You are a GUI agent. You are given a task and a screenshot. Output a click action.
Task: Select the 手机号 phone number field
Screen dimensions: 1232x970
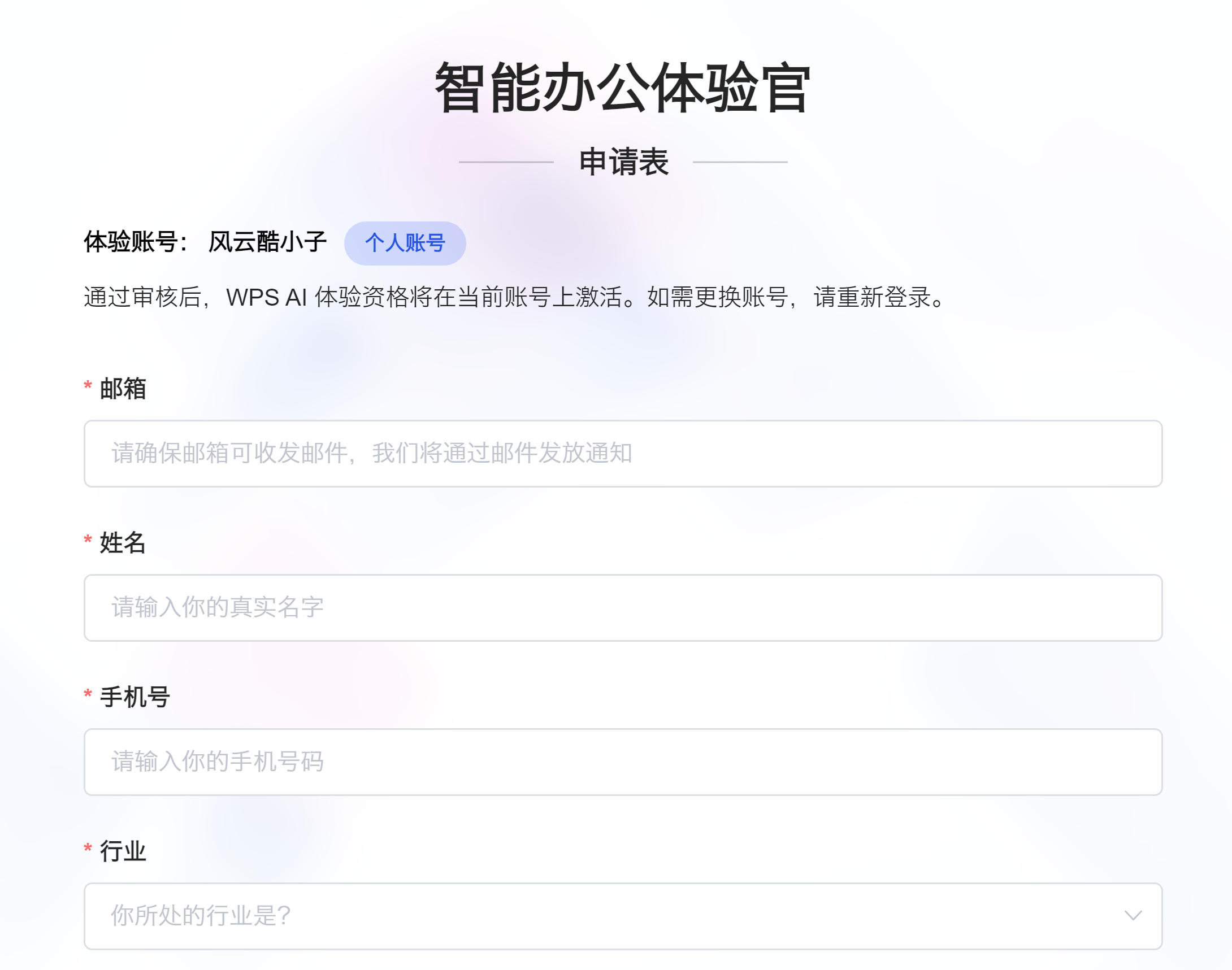[x=623, y=762]
